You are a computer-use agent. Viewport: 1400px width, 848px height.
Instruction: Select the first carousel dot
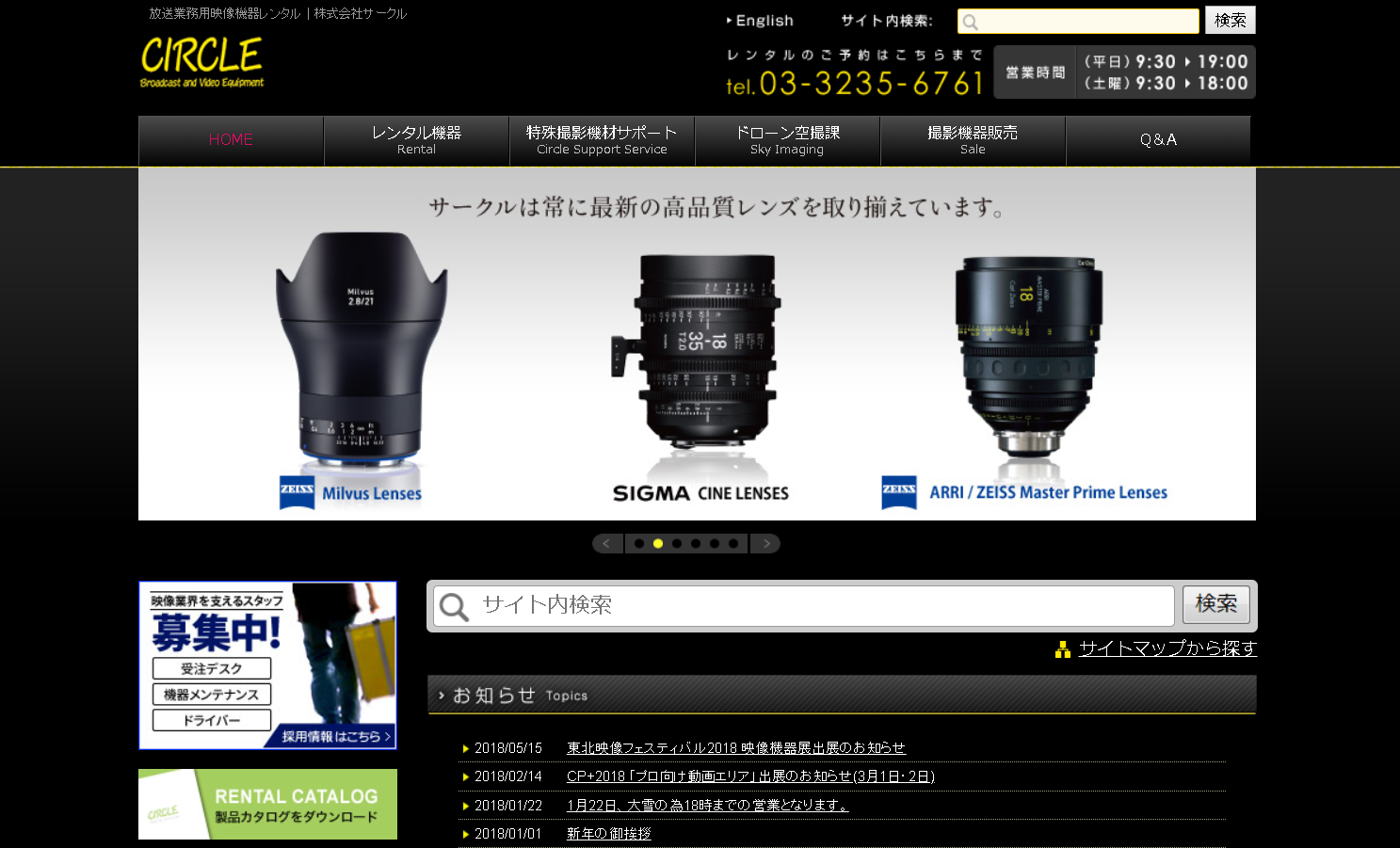(639, 543)
